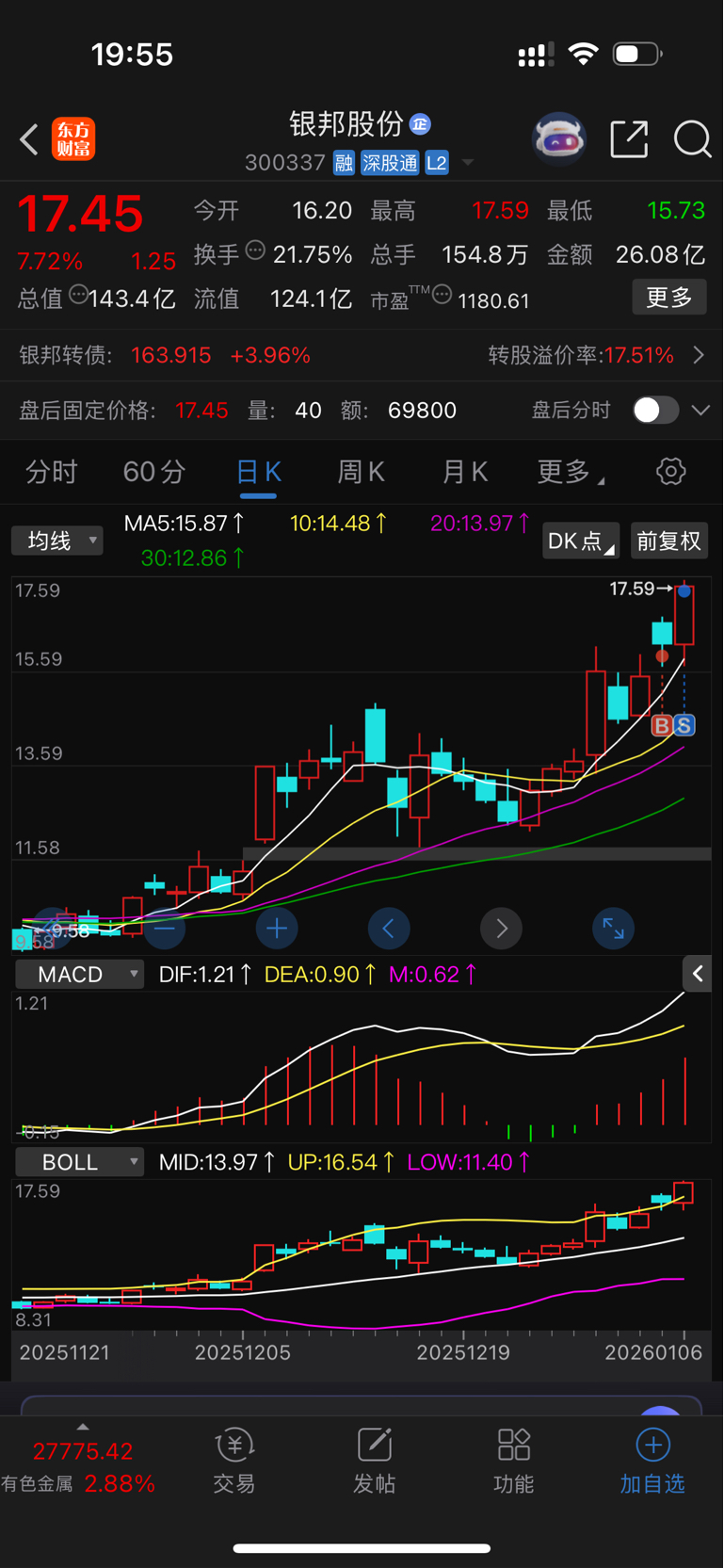Tap the MA5:15.87 value

[x=185, y=523]
